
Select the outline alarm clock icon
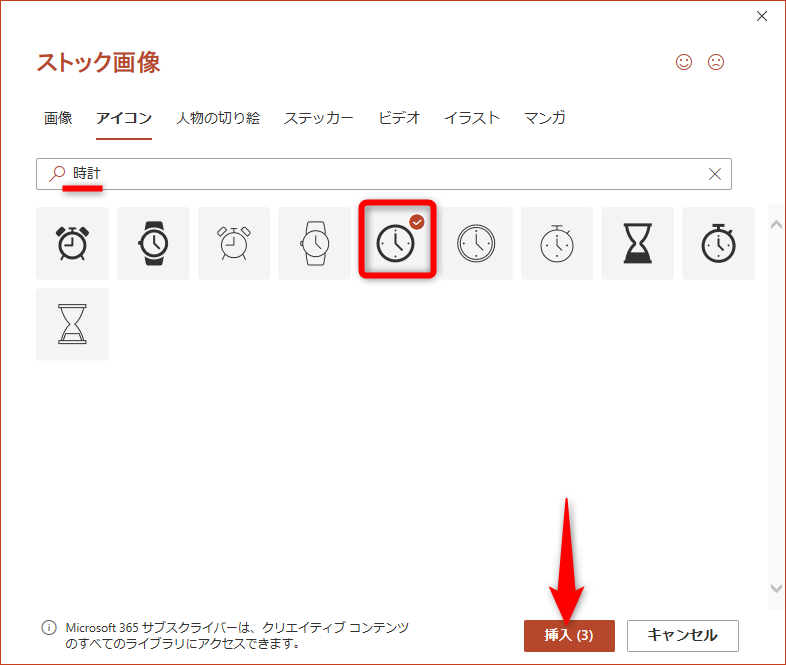click(x=234, y=243)
